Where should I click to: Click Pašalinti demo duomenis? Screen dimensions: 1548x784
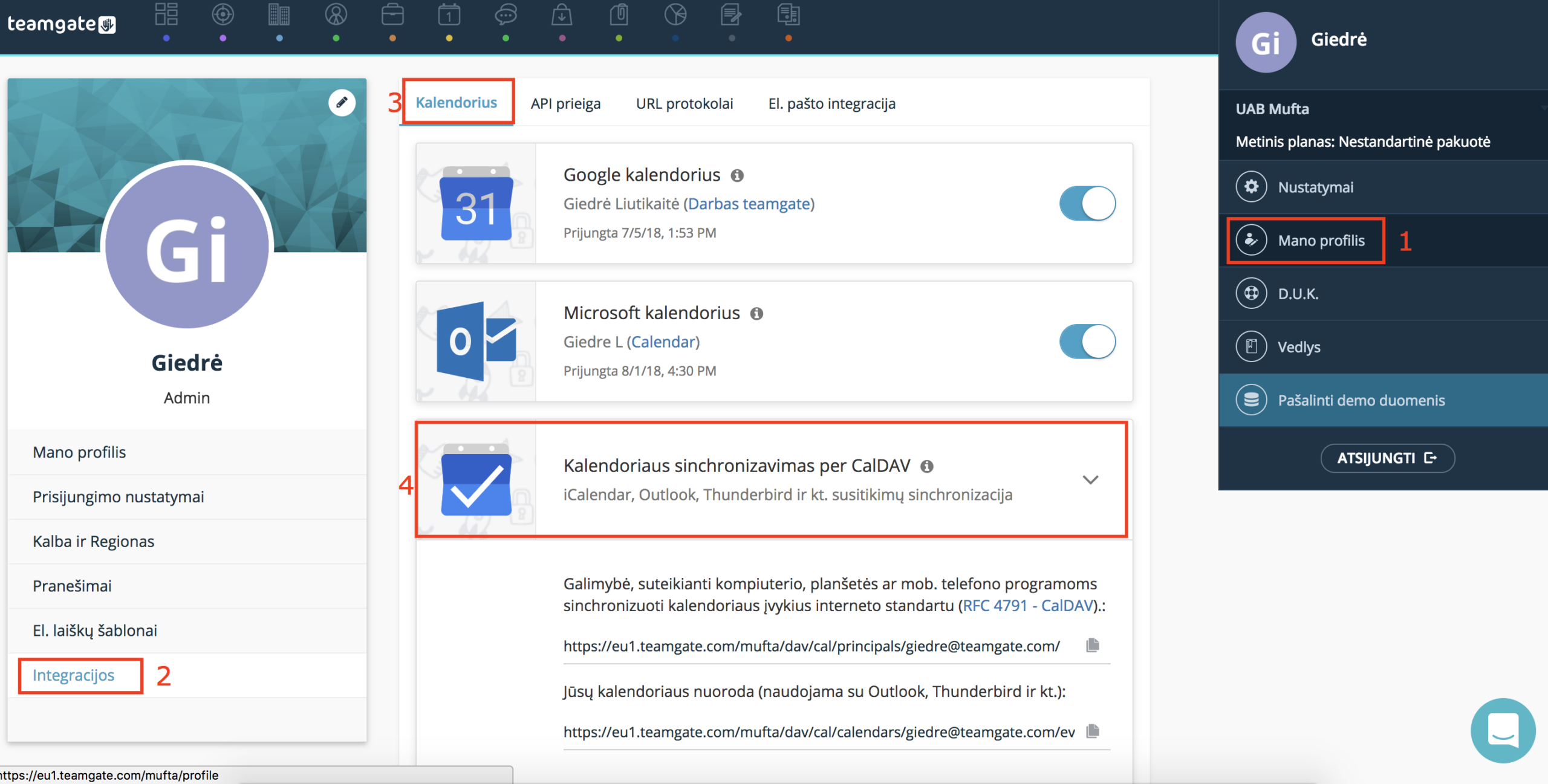click(x=1383, y=400)
